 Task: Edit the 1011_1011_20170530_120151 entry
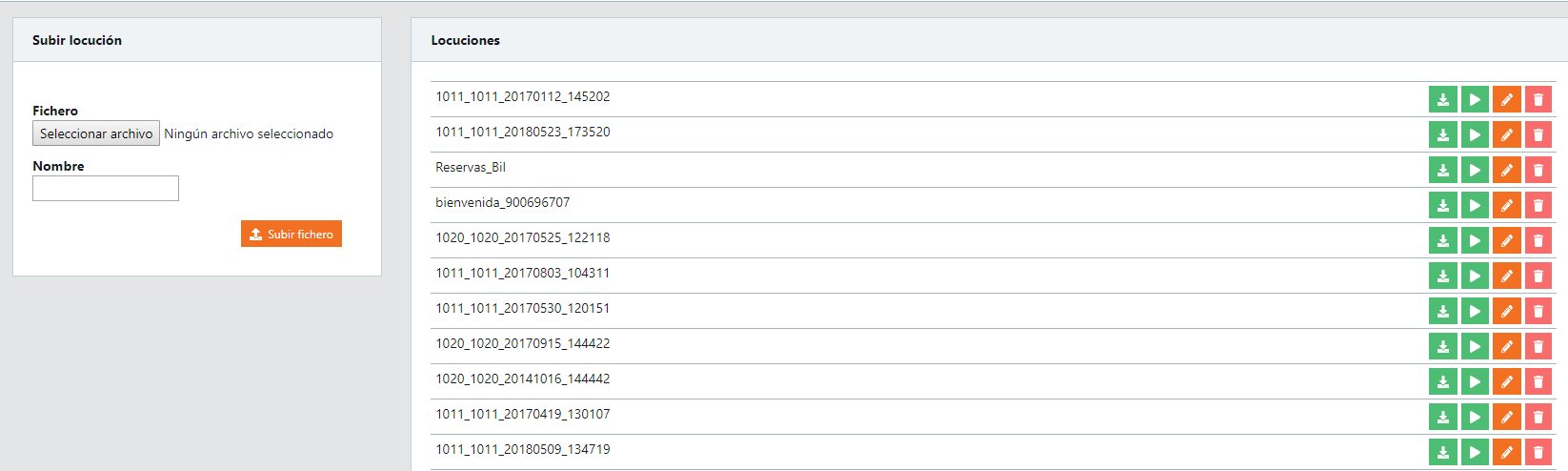click(1506, 311)
